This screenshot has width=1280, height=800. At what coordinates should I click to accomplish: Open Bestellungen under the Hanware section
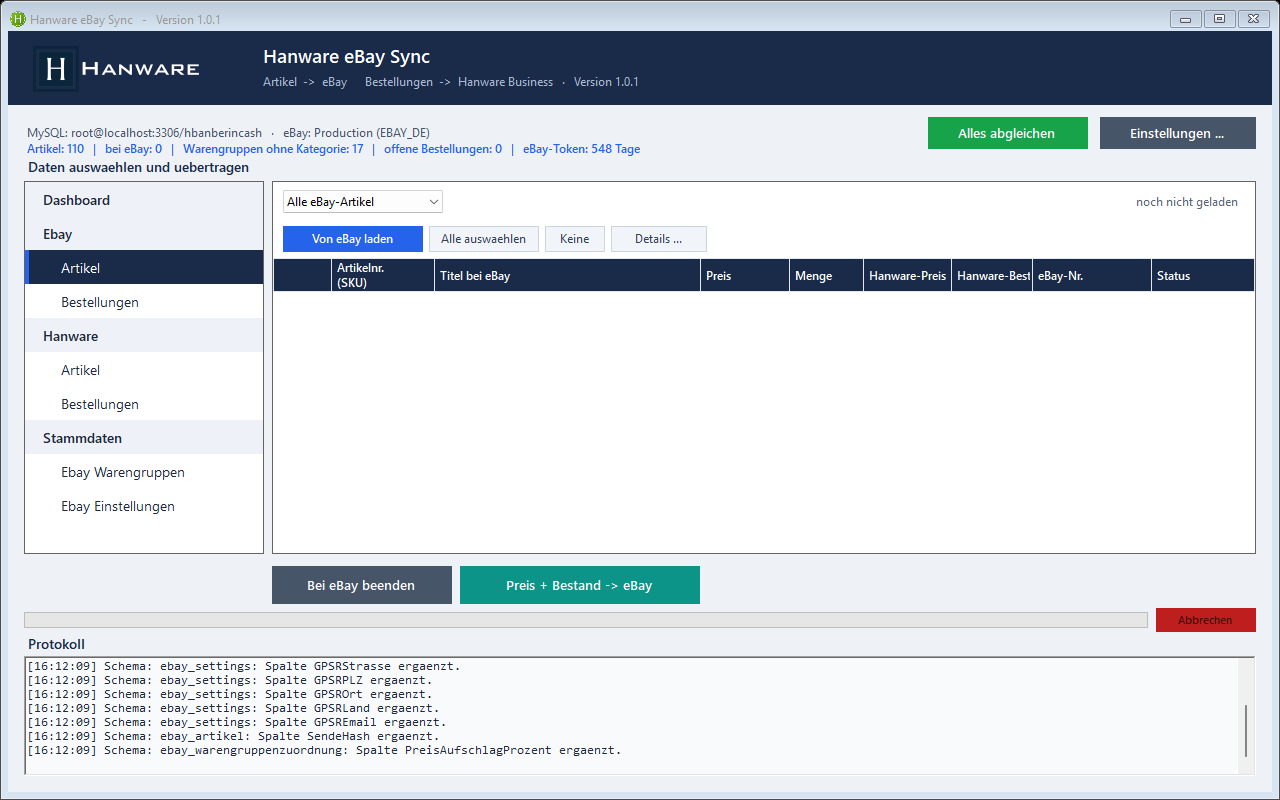[x=144, y=404]
